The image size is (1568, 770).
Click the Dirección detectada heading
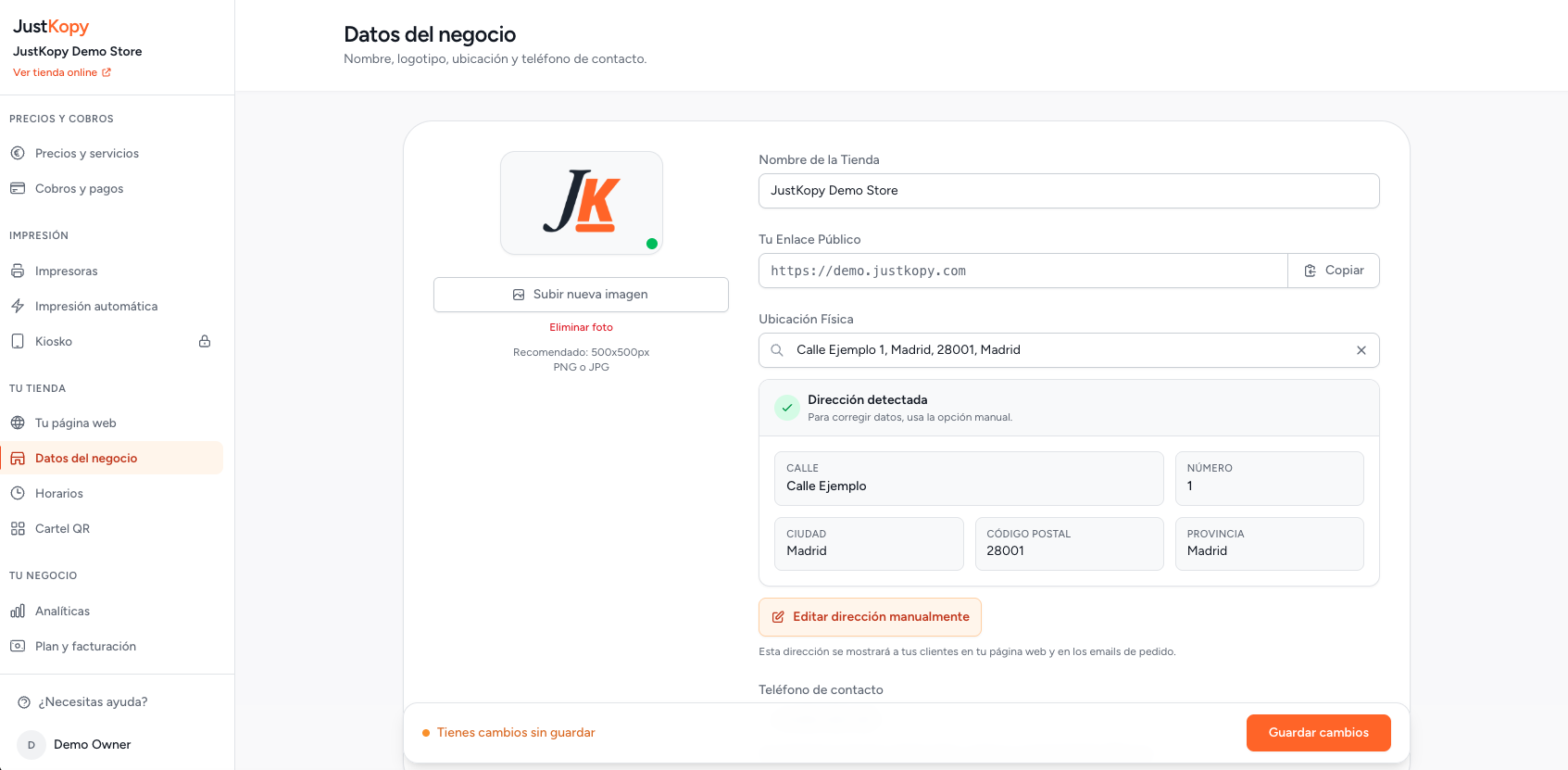click(867, 400)
